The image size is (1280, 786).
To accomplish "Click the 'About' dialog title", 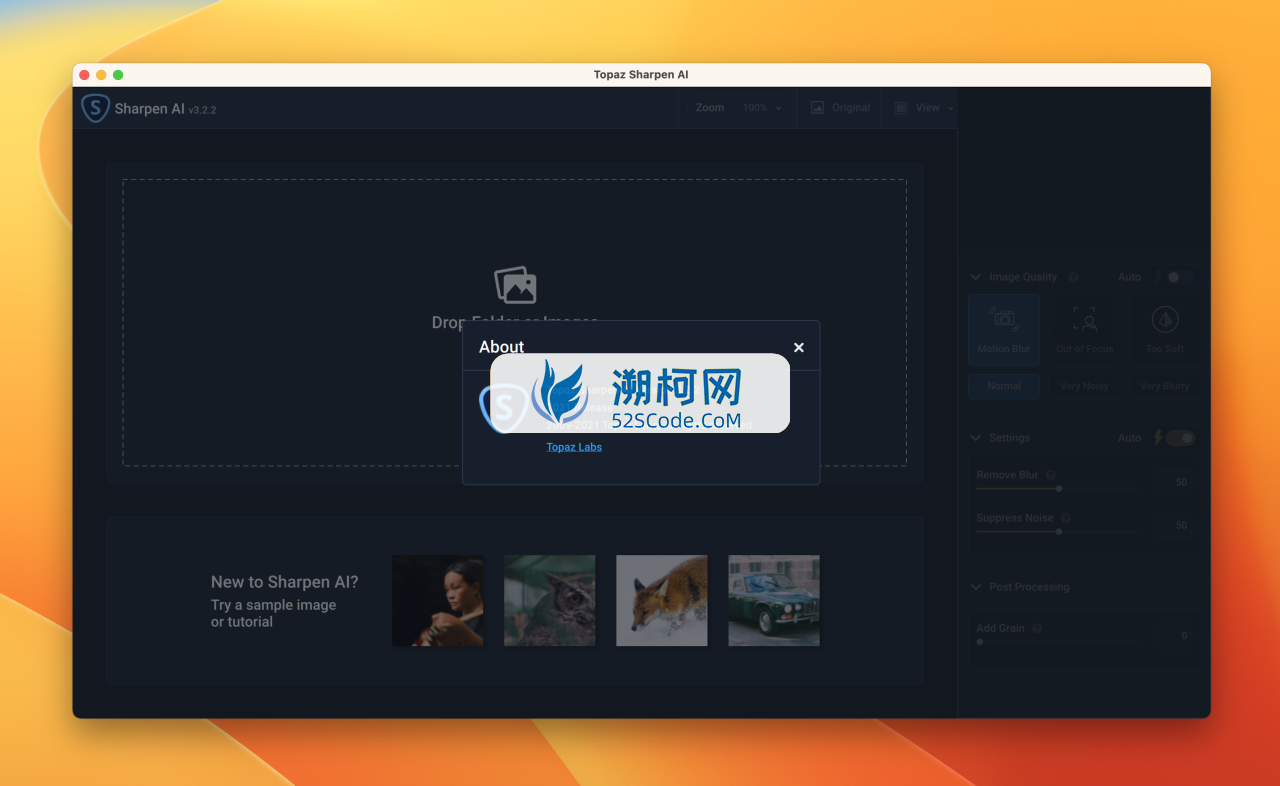I will click(501, 347).
